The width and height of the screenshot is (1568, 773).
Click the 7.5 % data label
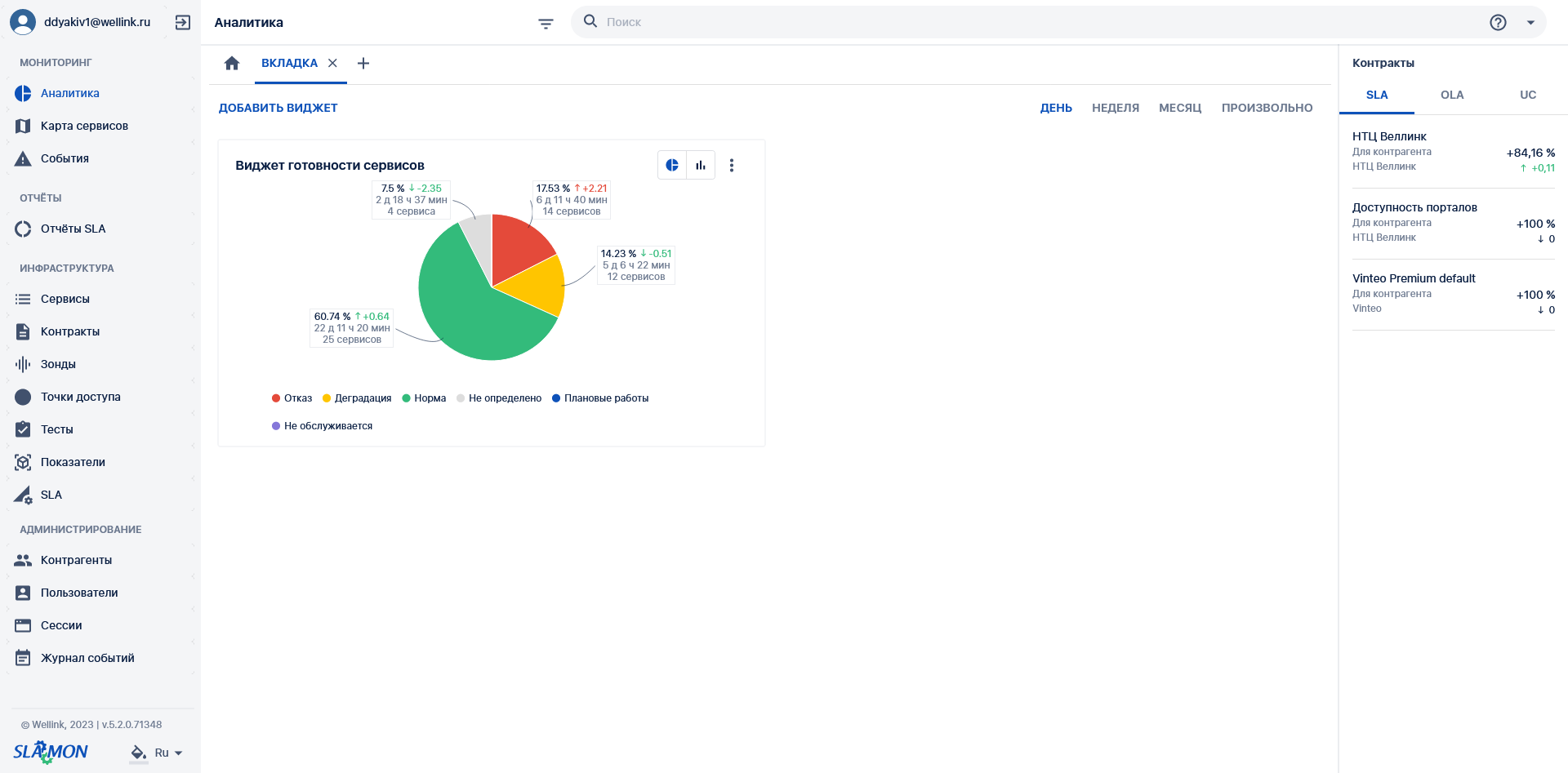(x=412, y=199)
